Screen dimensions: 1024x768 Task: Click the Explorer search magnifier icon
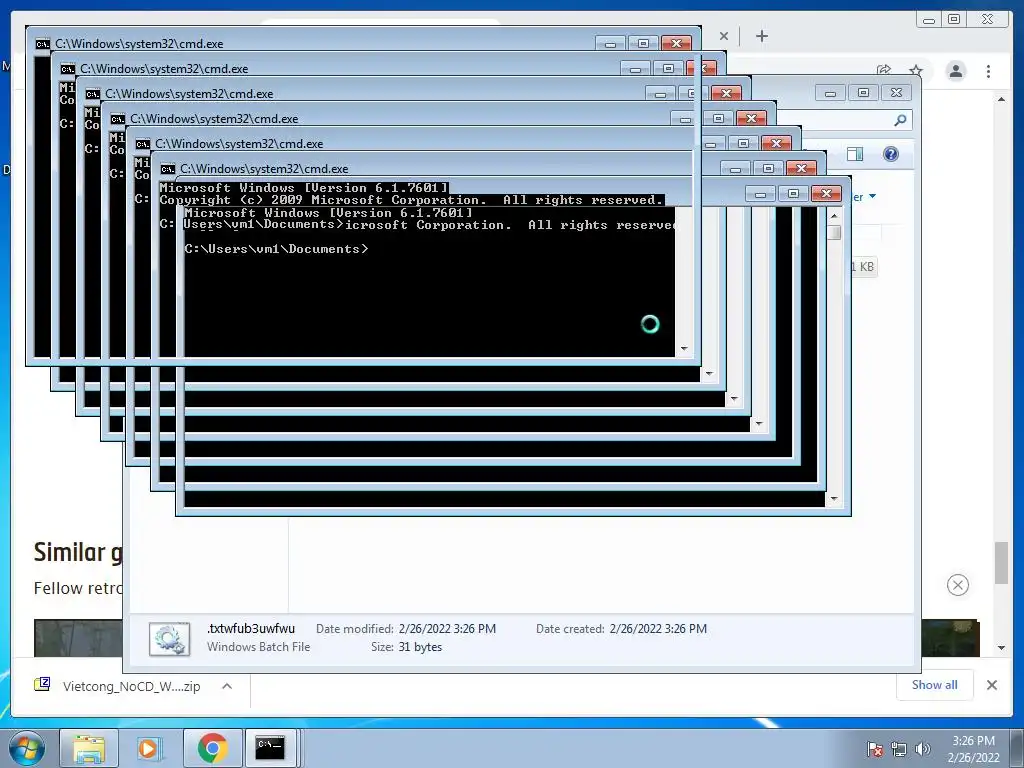(x=900, y=120)
